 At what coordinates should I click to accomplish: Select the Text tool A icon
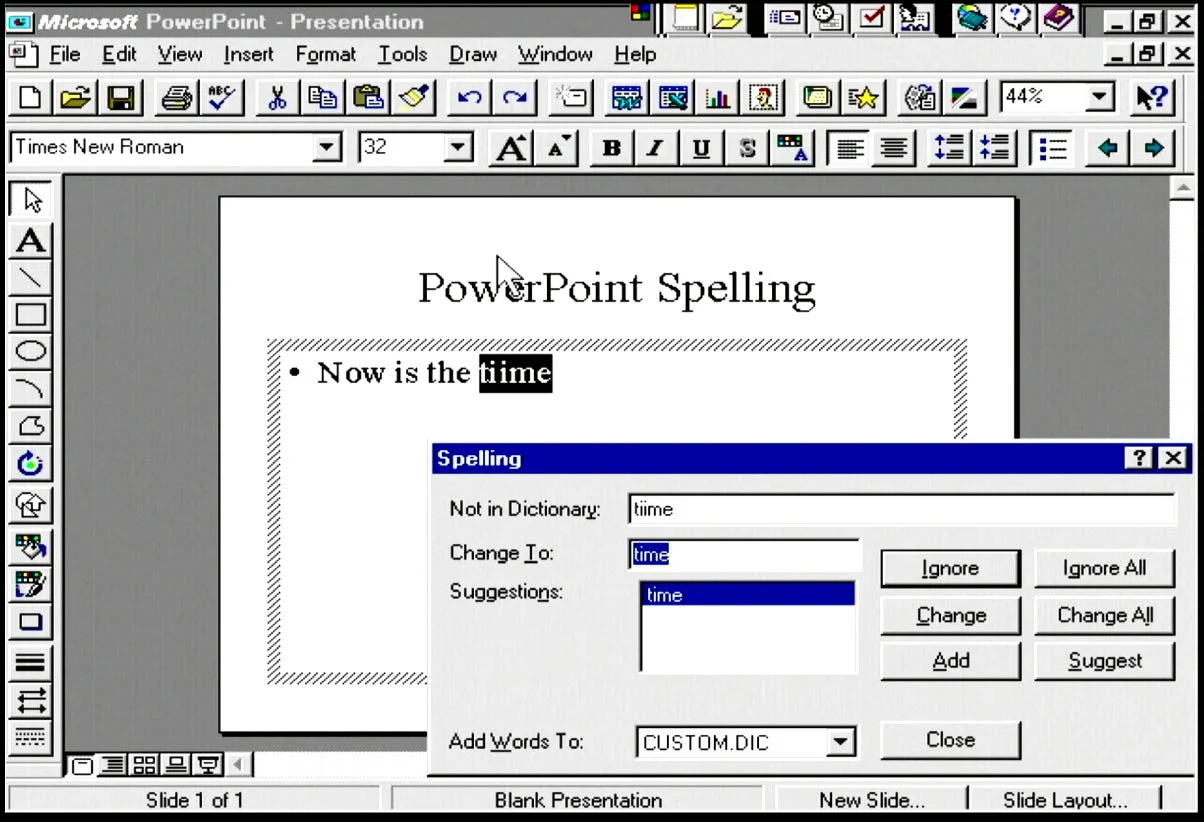point(31,241)
